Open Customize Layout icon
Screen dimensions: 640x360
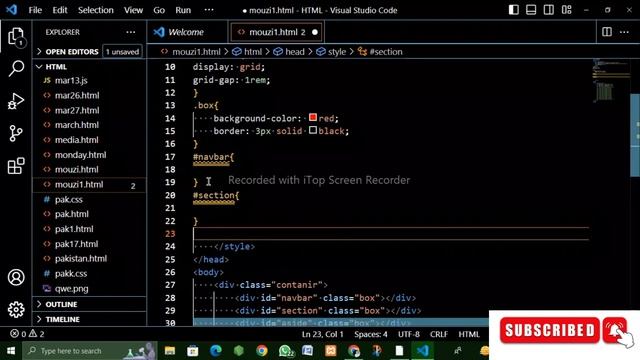[x=567, y=10]
